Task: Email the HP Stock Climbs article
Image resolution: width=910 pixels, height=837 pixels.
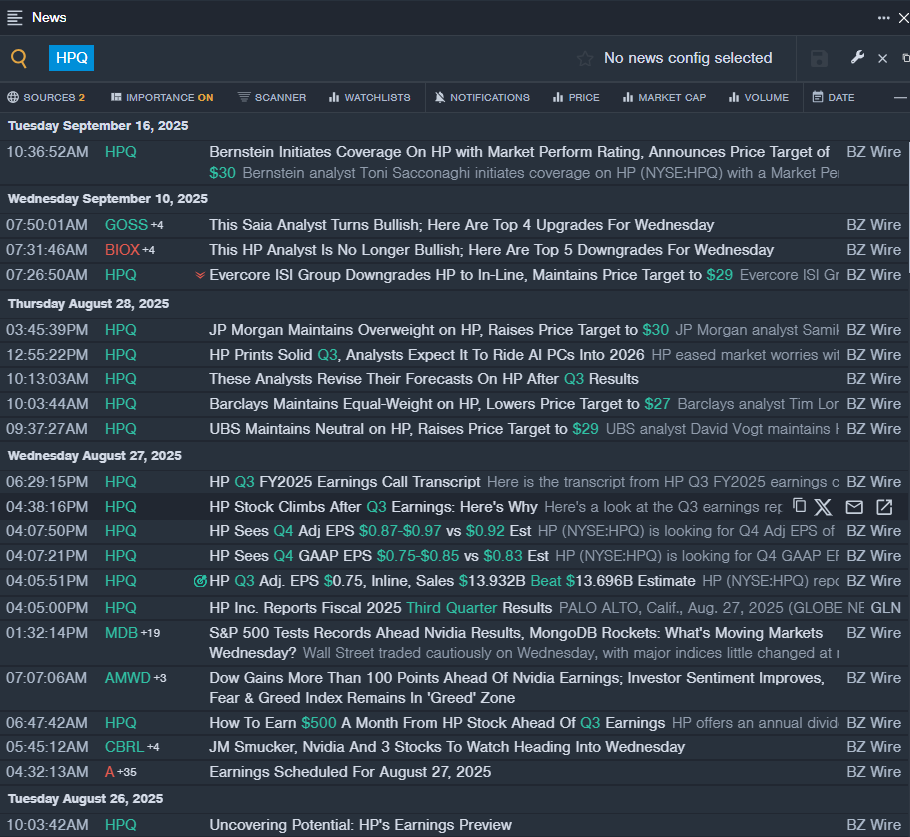Action: click(854, 507)
